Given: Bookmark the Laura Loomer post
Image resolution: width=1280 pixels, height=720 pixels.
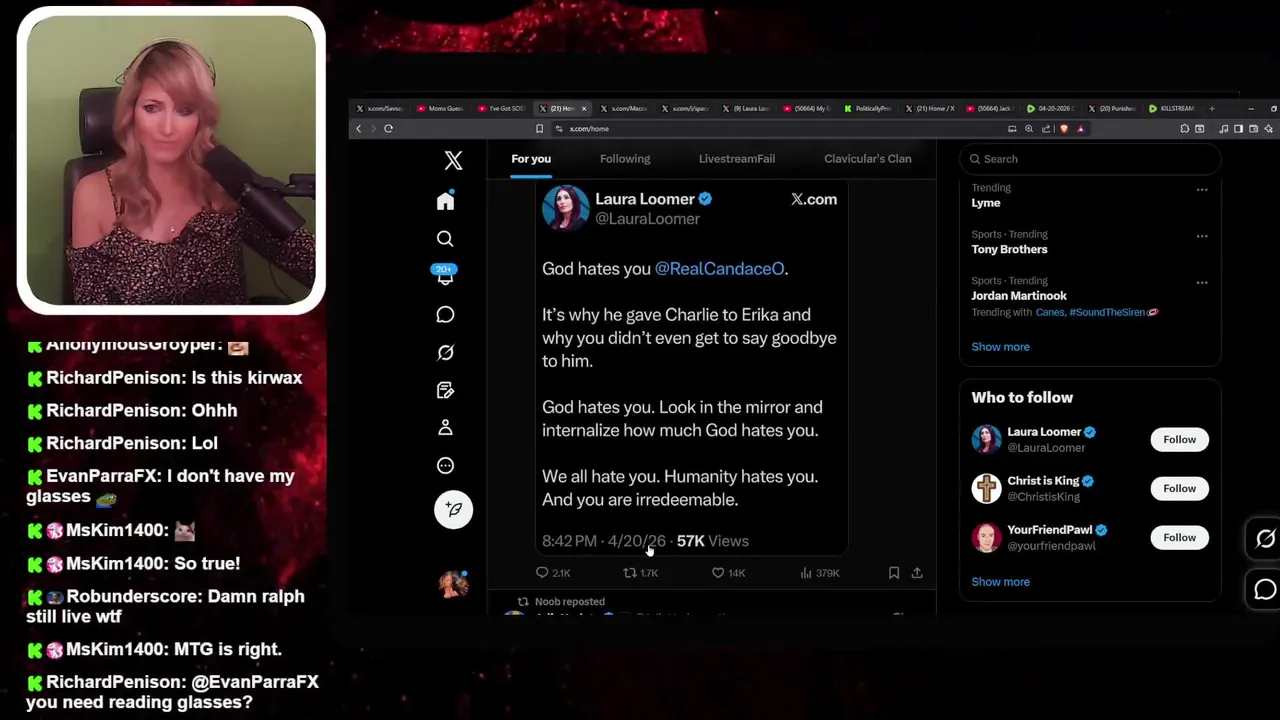Looking at the screenshot, I should 894,573.
